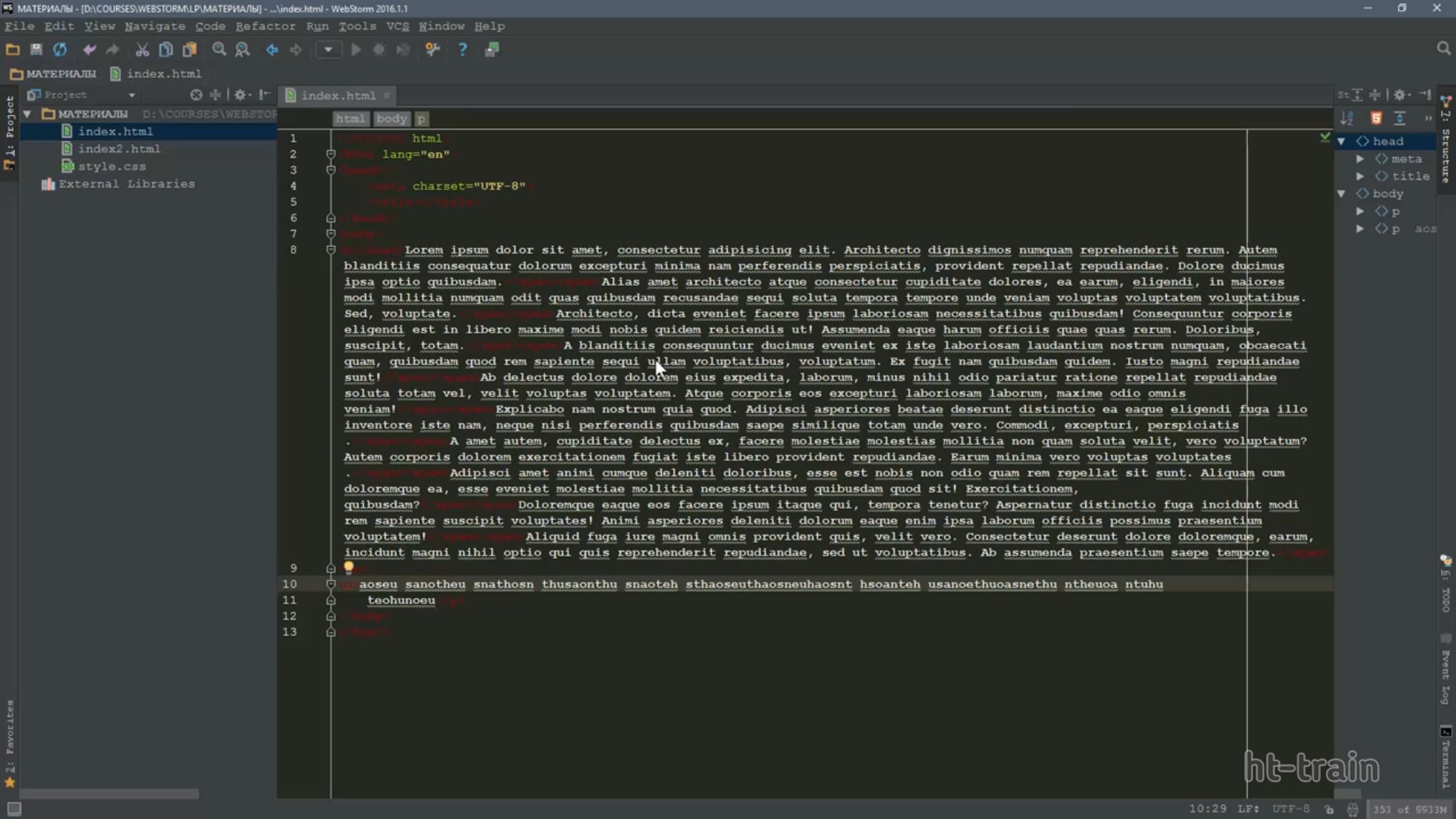1456x819 pixels.
Task: Click the Synchronize refresh icon in toolbar
Action: tap(59, 50)
